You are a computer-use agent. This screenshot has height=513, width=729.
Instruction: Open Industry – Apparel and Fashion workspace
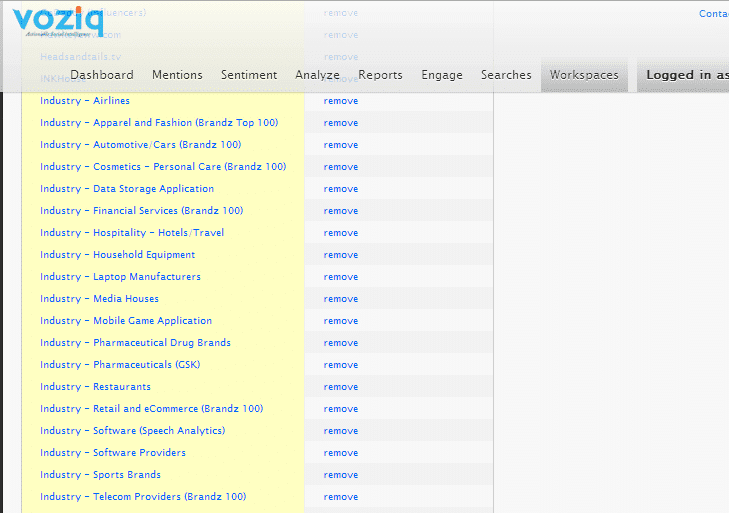159,123
